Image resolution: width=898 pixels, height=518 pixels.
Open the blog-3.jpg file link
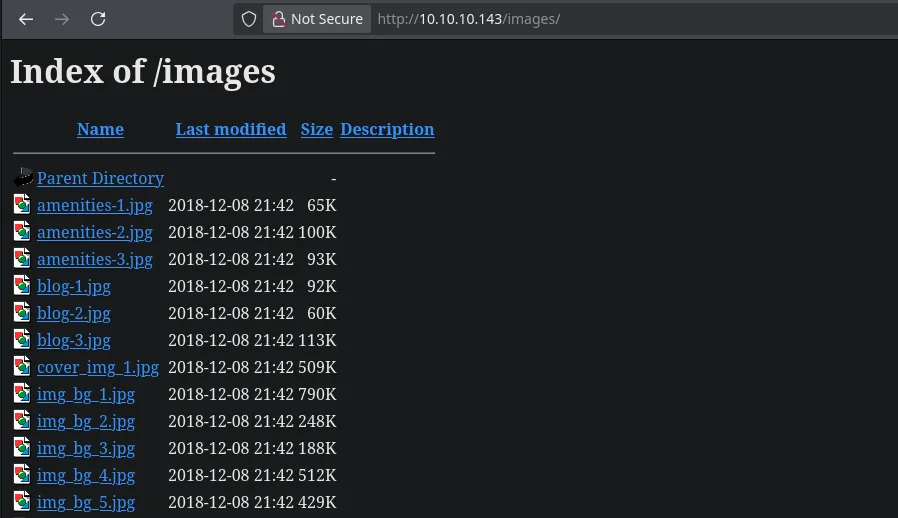tap(74, 340)
